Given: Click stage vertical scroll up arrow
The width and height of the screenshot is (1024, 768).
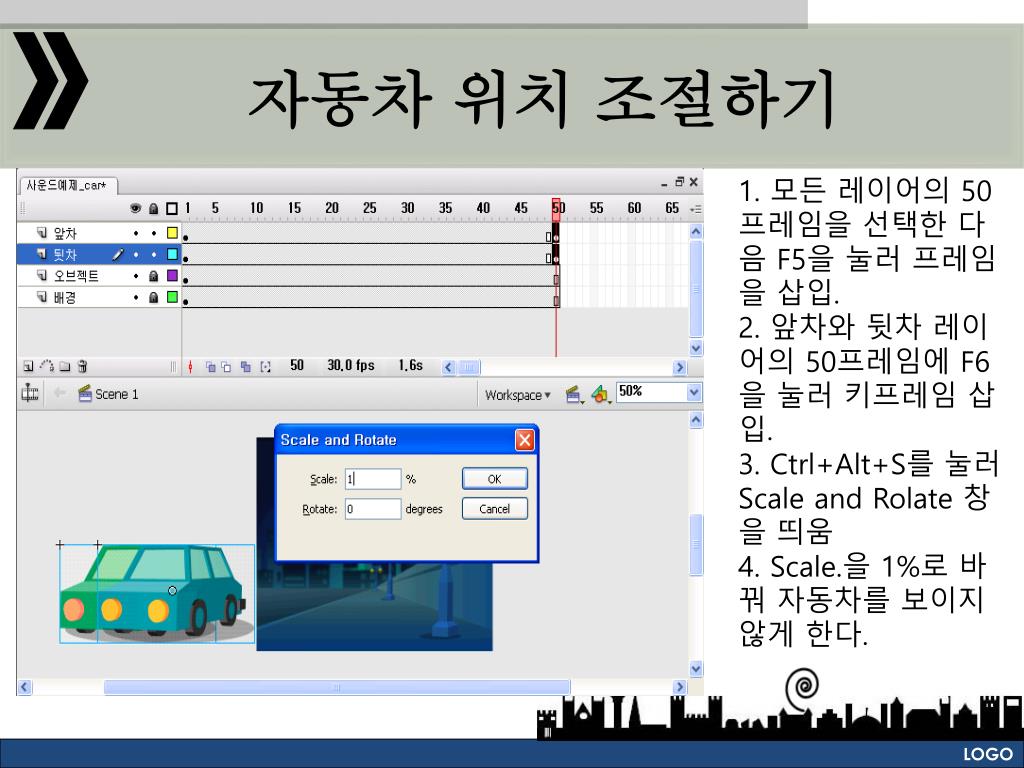Looking at the screenshot, I should [696, 421].
